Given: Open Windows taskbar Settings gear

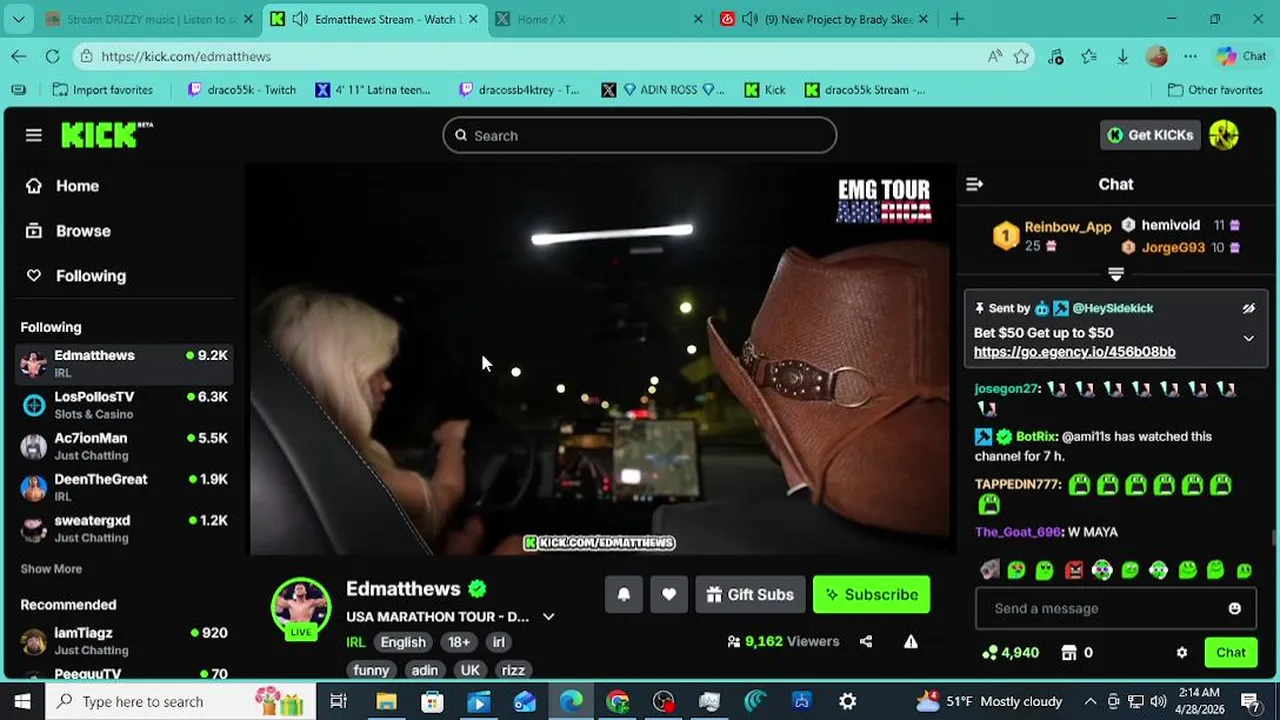Looking at the screenshot, I should (x=847, y=702).
